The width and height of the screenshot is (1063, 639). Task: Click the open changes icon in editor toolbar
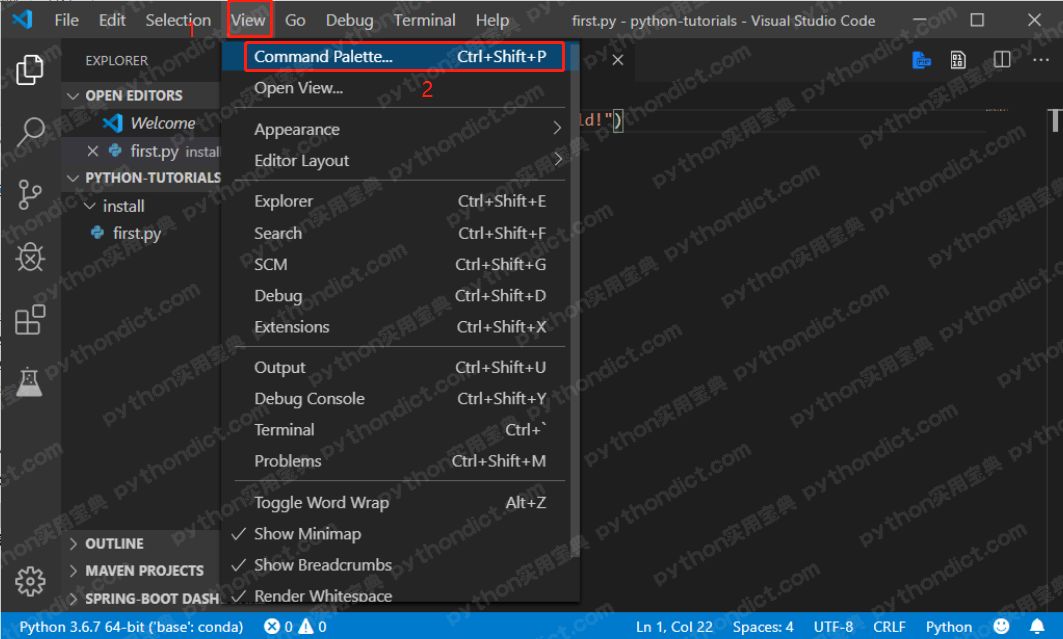point(958,60)
